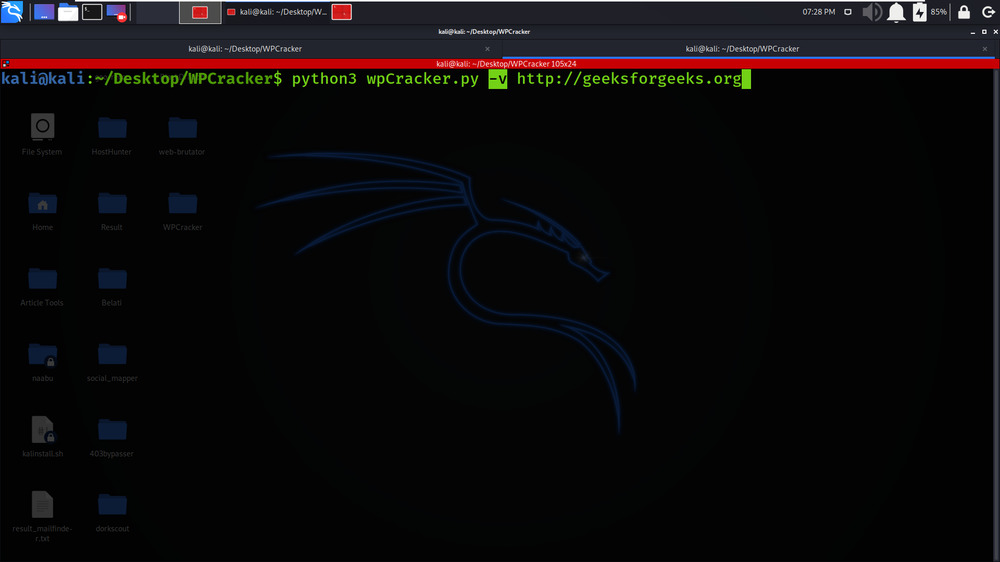This screenshot has height=562, width=1000.
Task: Select the red terminal icon after the window title
Action: pyautogui.click(x=342, y=12)
